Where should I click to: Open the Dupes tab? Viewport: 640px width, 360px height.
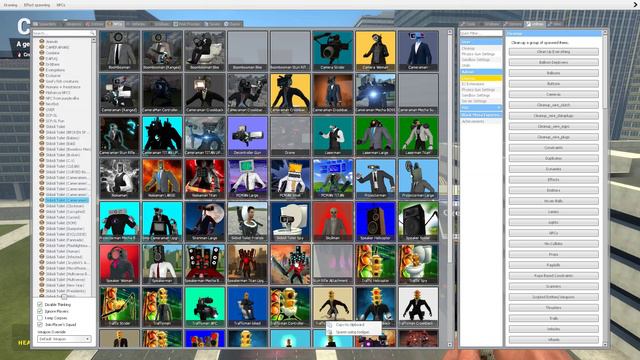click(x=233, y=24)
